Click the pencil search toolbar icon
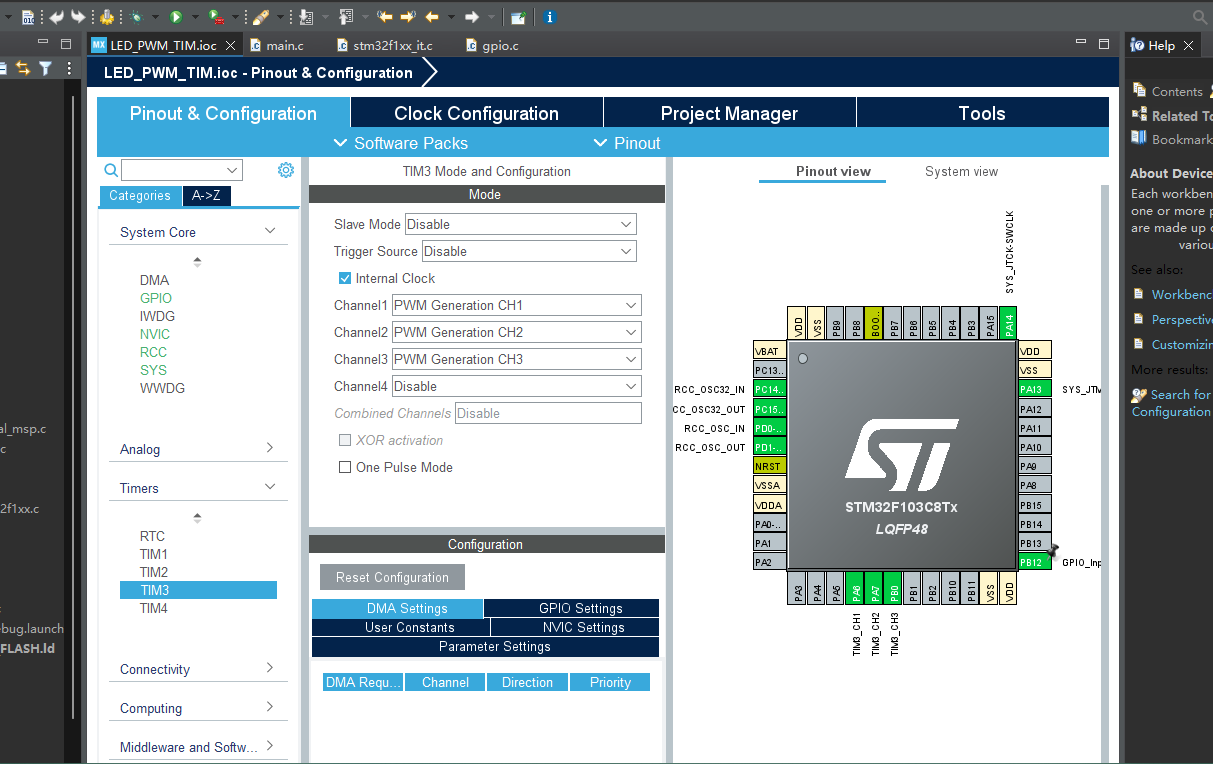This screenshot has height=764, width=1213. click(260, 17)
